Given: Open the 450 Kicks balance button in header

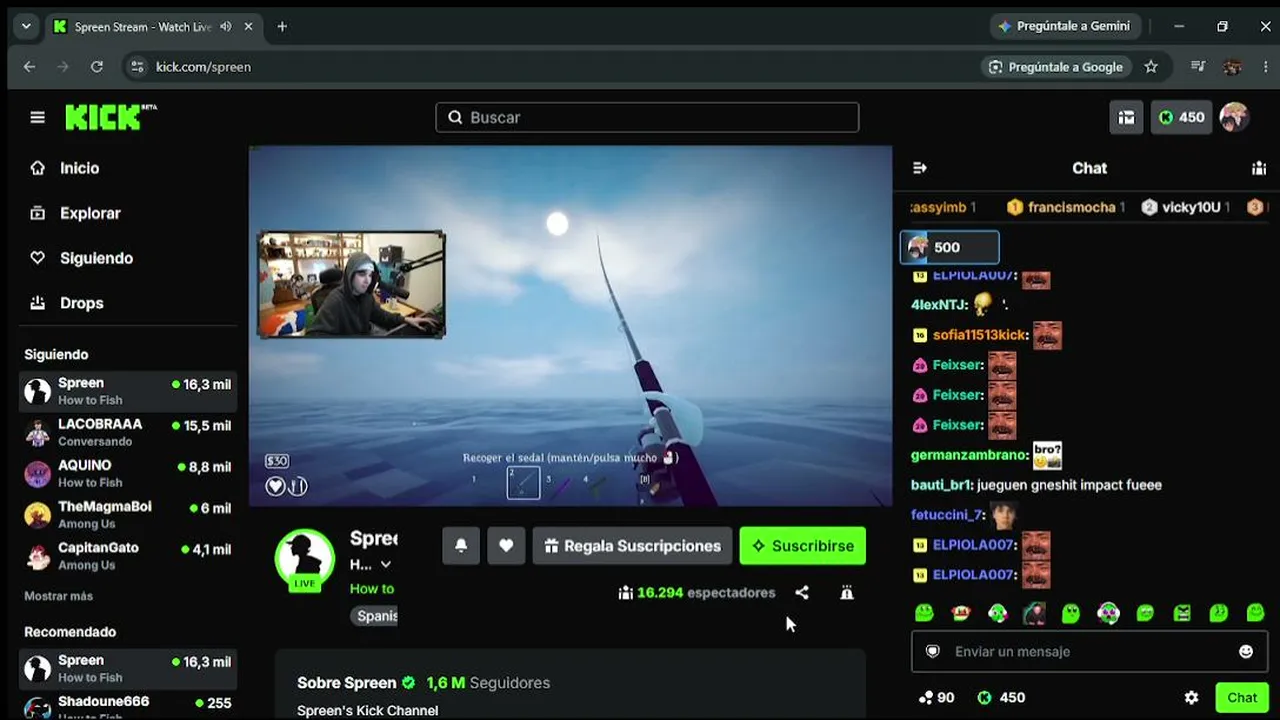Looking at the screenshot, I should click(x=1181, y=117).
